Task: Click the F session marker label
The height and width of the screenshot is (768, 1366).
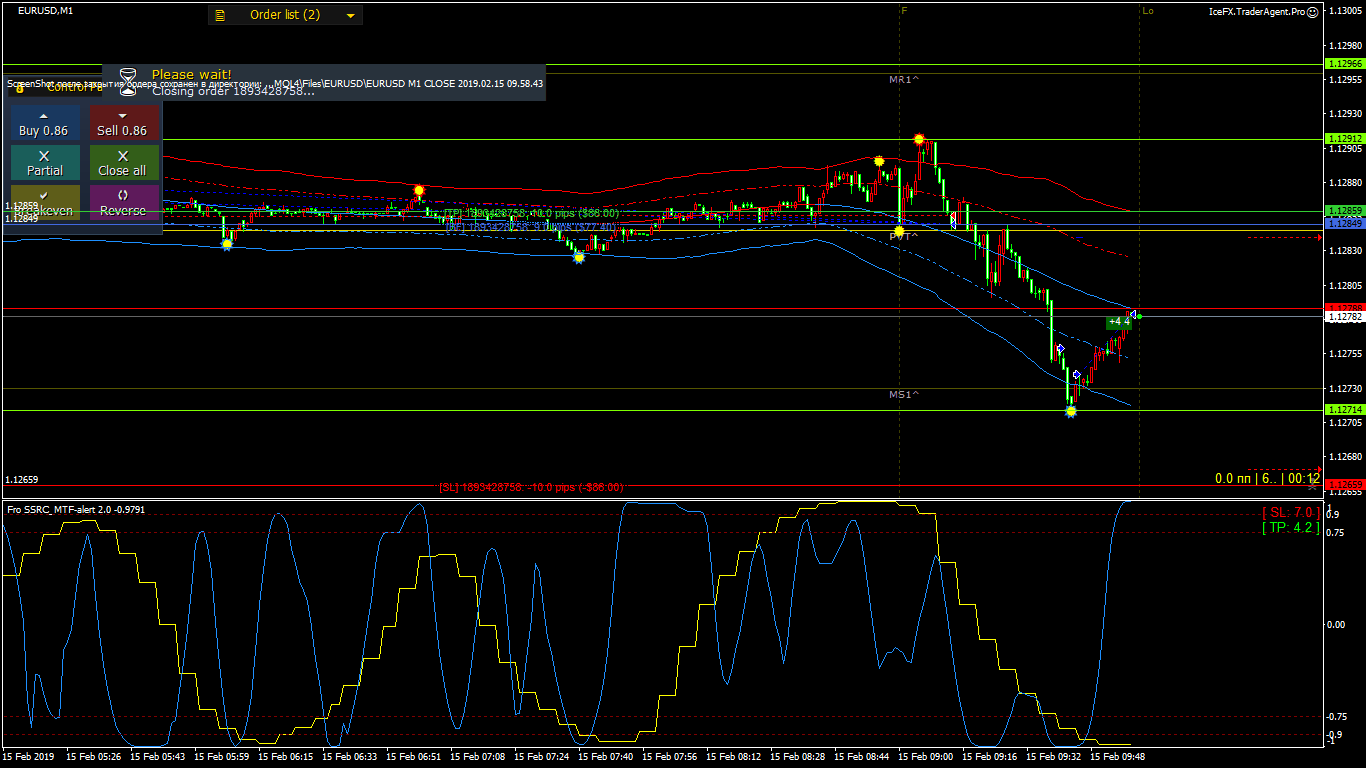Action: pos(904,10)
